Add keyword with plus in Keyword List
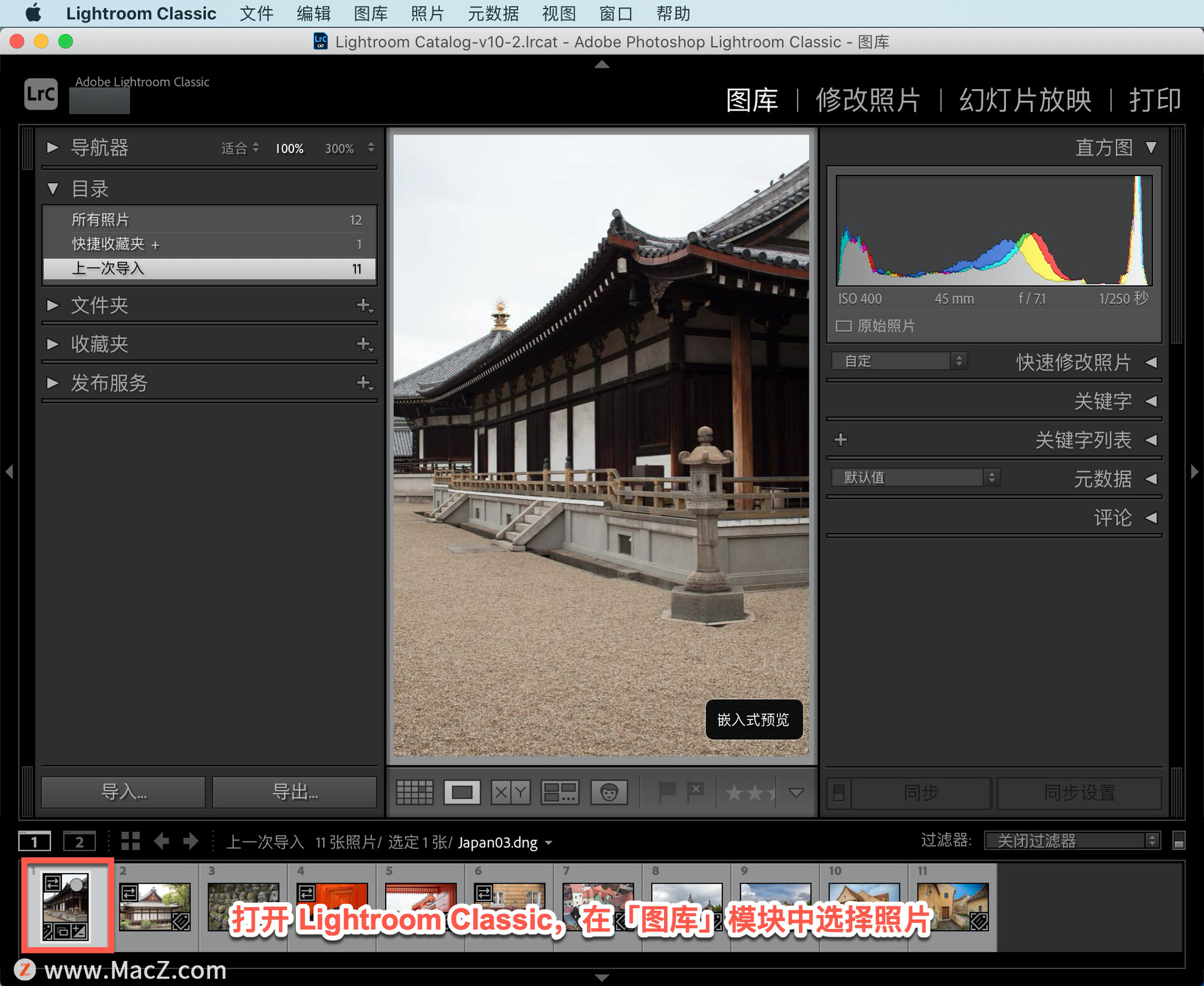This screenshot has height=986, width=1204. pos(841,439)
